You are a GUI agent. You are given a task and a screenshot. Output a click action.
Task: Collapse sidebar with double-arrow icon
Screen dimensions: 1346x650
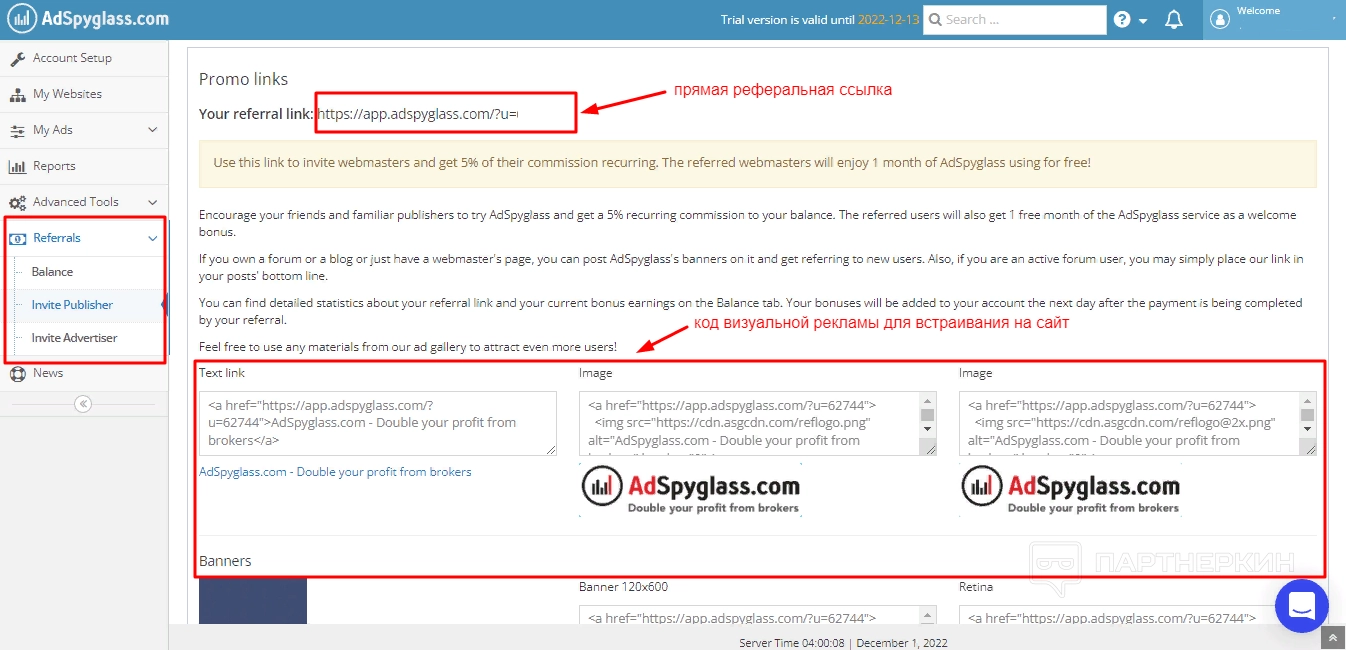(x=83, y=404)
